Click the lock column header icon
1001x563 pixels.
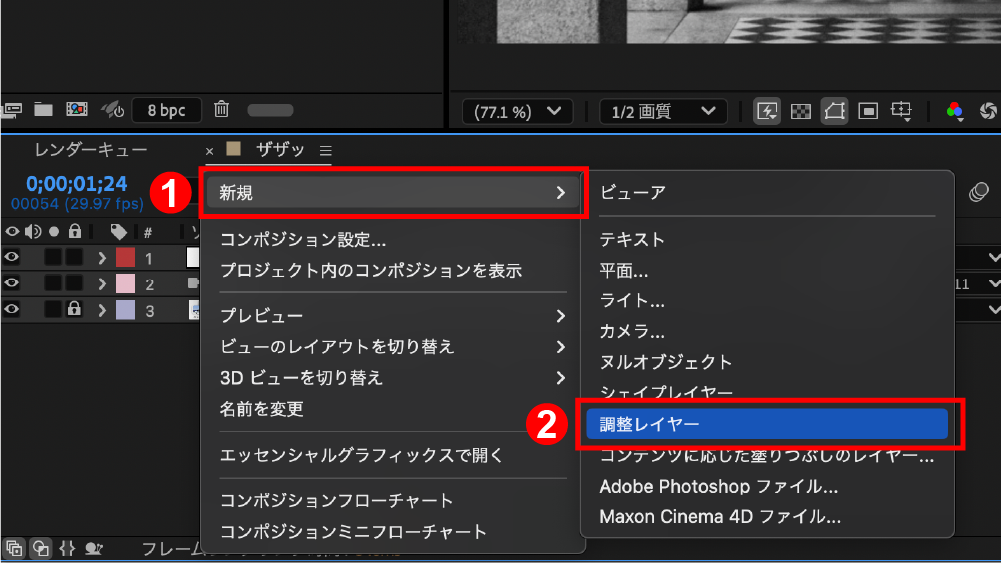75,230
